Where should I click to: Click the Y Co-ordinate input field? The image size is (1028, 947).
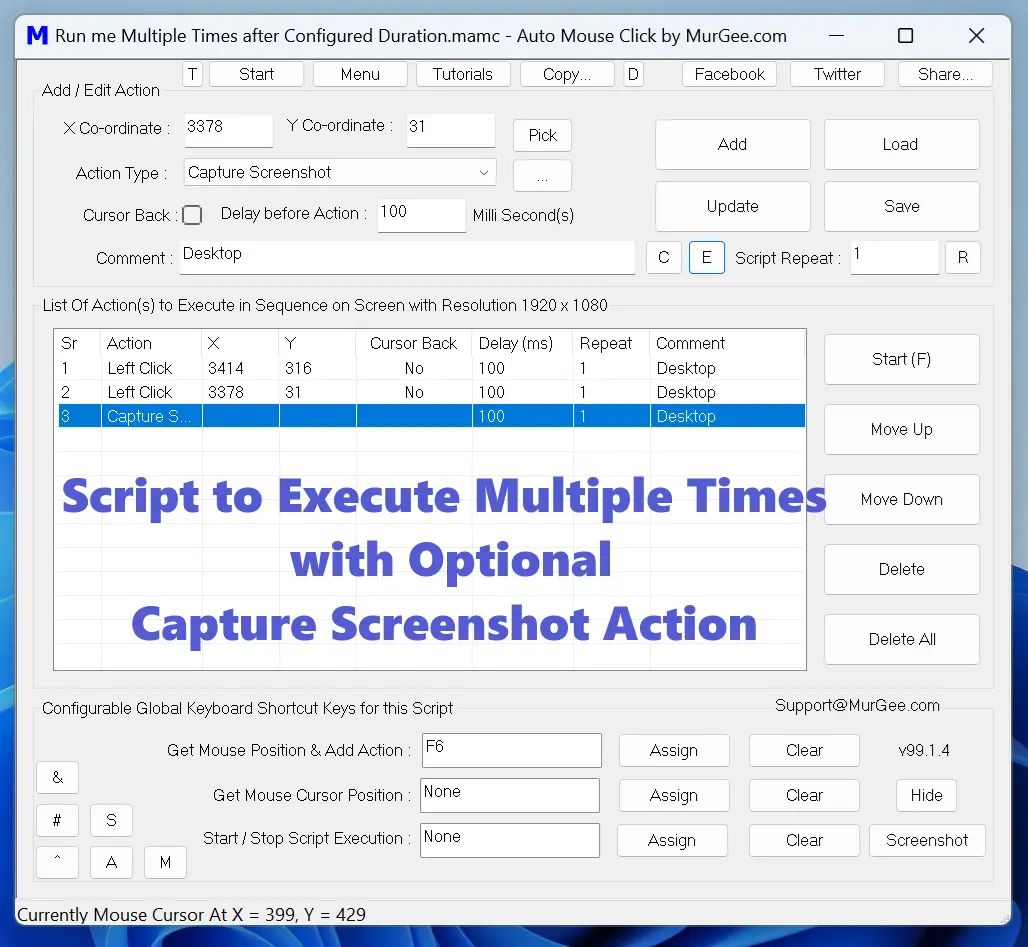click(x=450, y=130)
